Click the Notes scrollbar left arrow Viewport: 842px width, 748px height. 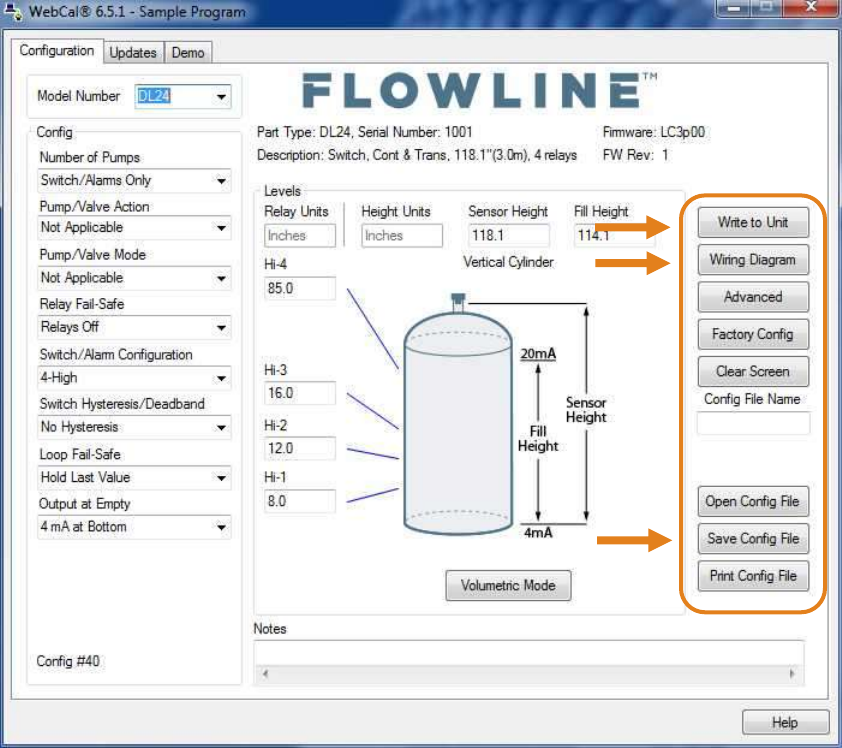coord(265,674)
